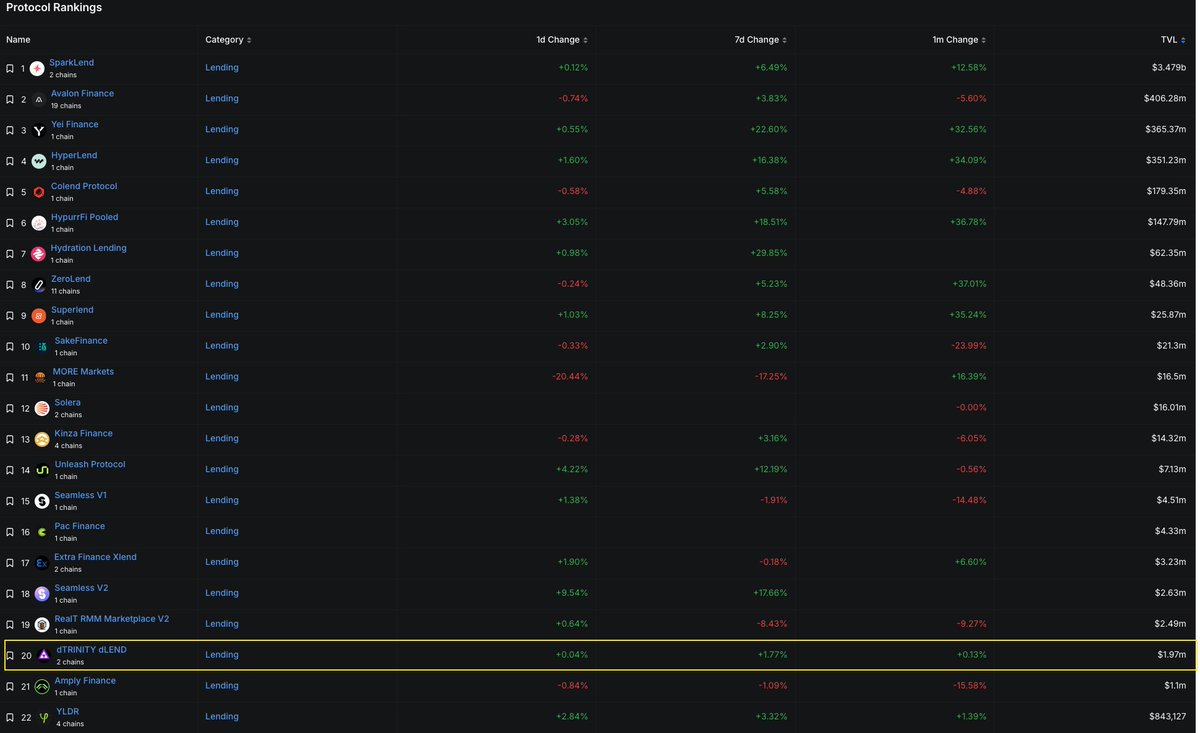Open the ZeroLend logo icon
This screenshot has width=1200, height=733.
(x=39, y=285)
